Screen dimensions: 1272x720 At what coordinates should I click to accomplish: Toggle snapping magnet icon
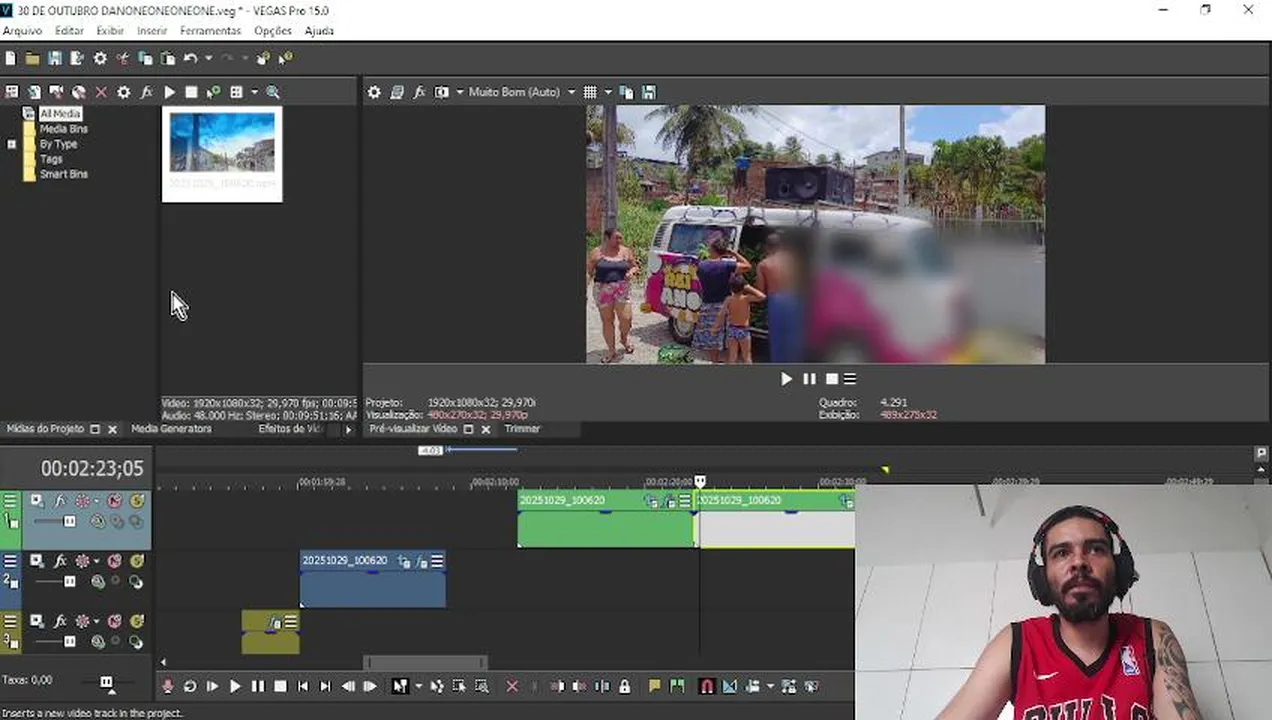tap(707, 686)
